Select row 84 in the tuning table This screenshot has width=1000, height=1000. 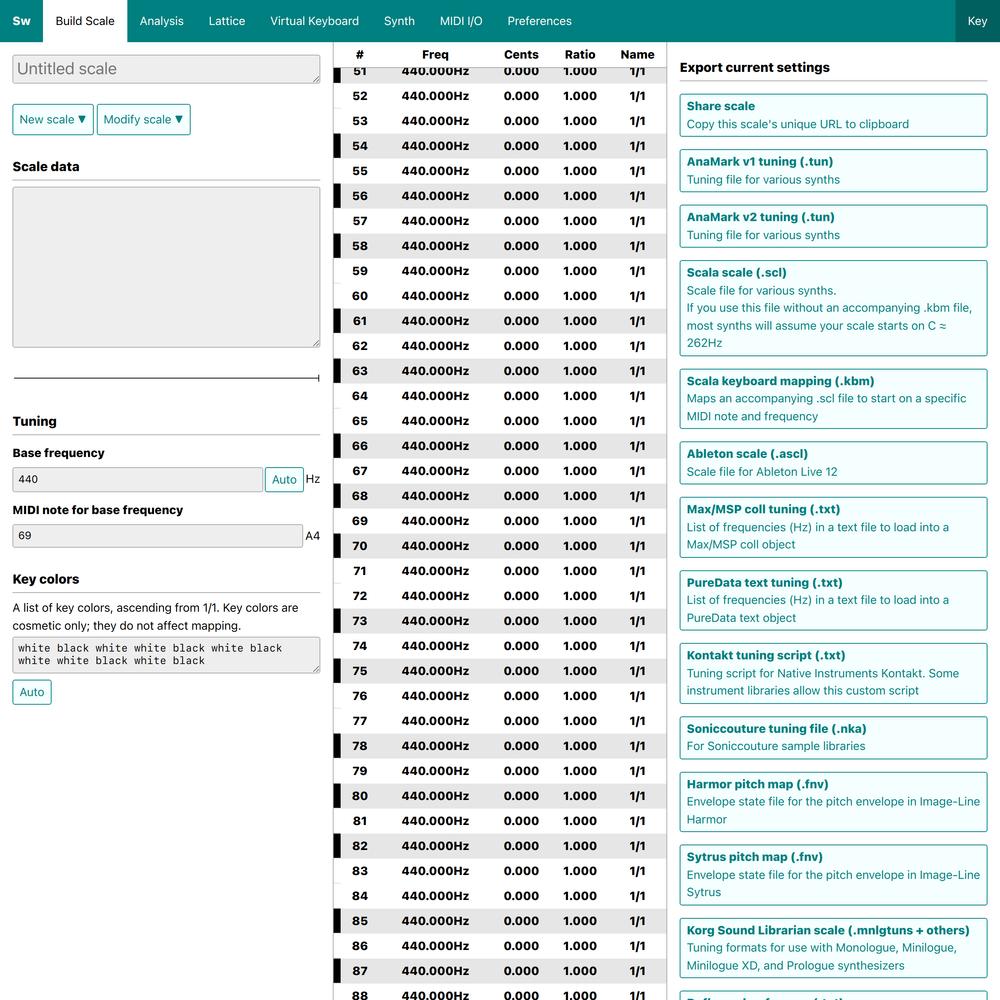pyautogui.click(x=500, y=896)
